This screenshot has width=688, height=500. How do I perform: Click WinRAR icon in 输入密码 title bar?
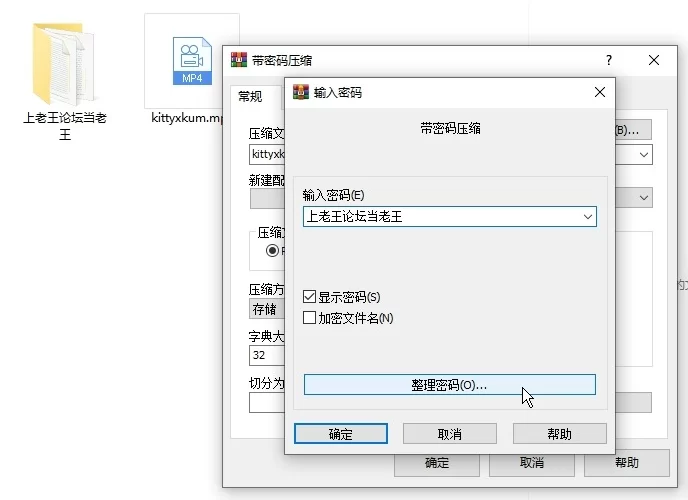pyautogui.click(x=300, y=92)
